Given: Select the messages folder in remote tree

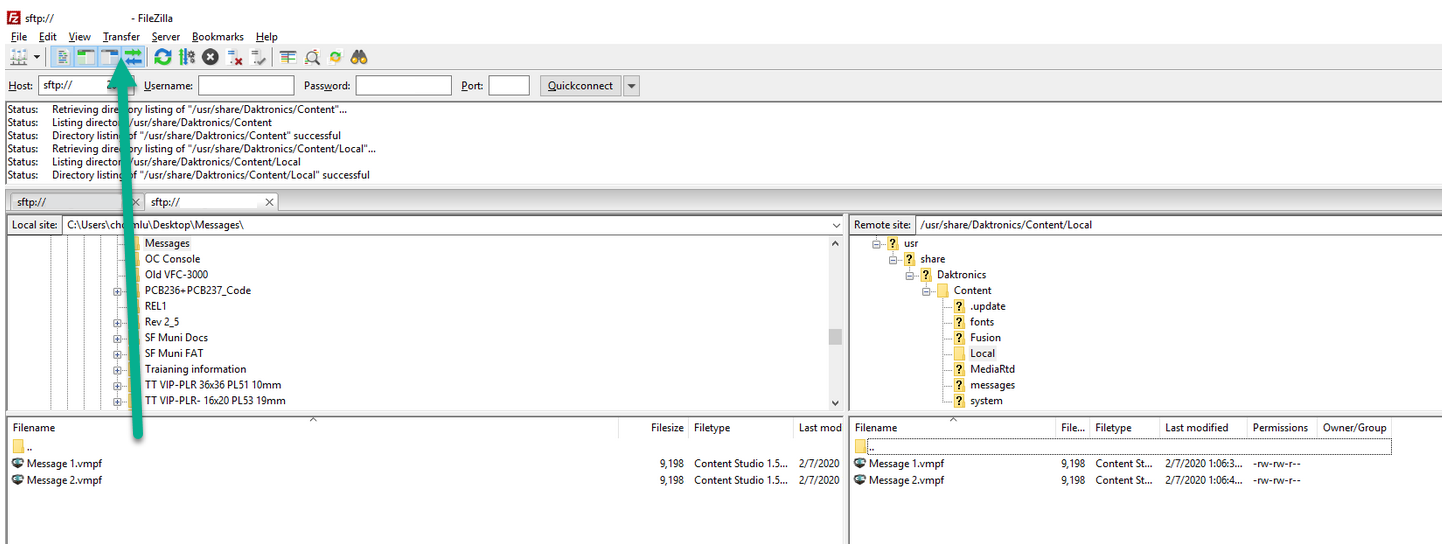Looking at the screenshot, I should tap(991, 385).
